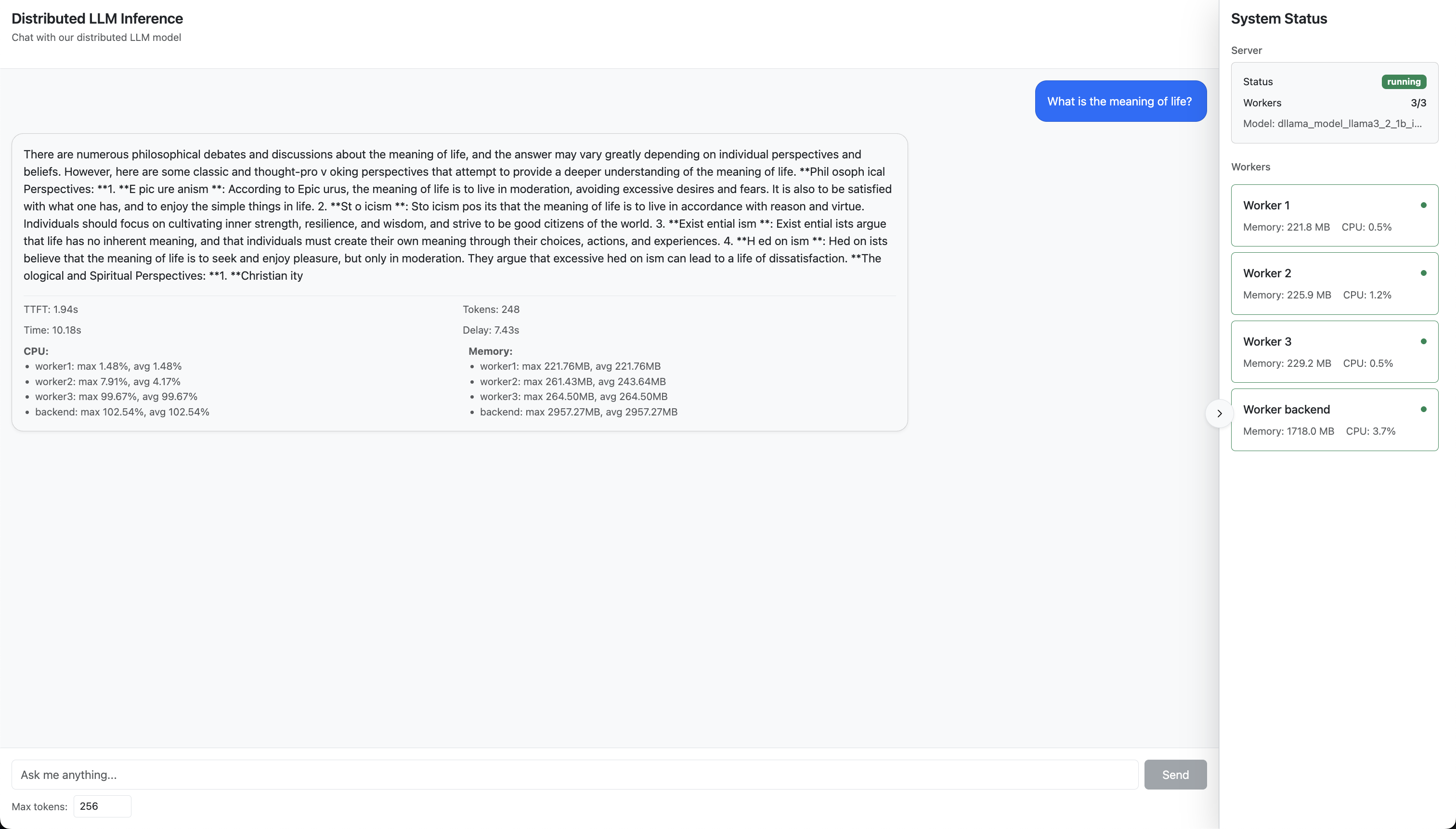Click the blue user question bubble
1456x829 pixels.
pyautogui.click(x=1120, y=102)
